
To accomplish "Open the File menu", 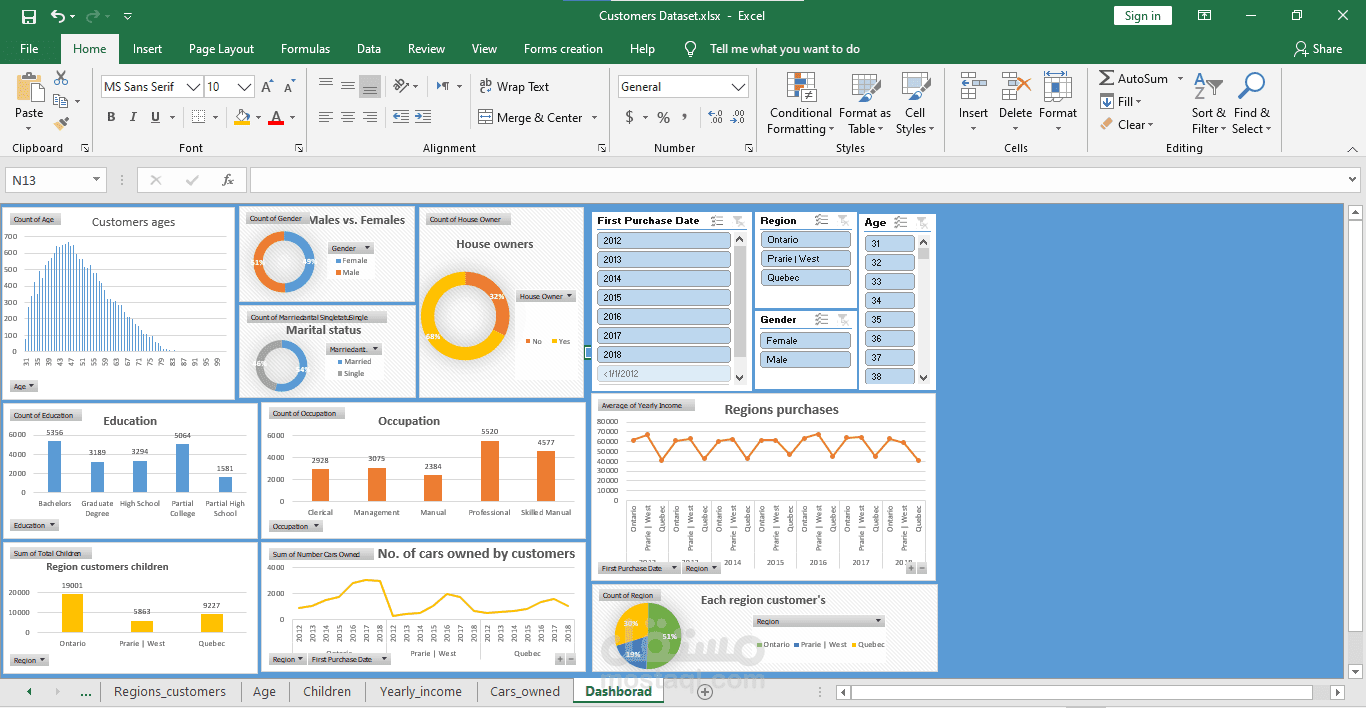I will [x=29, y=49].
